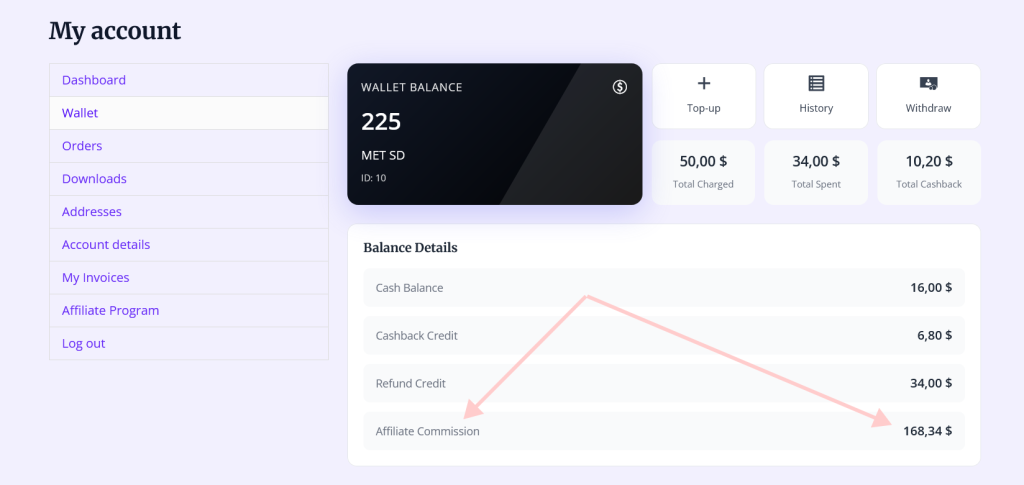Click the Total Charged stat card

pos(703,172)
